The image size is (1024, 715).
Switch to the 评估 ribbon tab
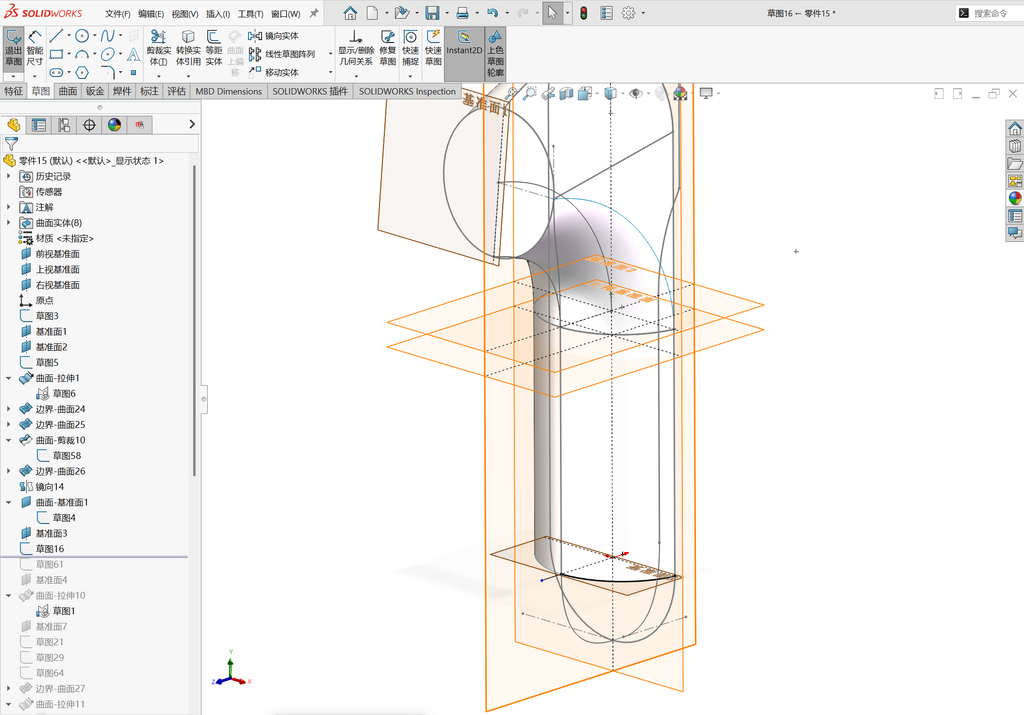click(x=176, y=91)
